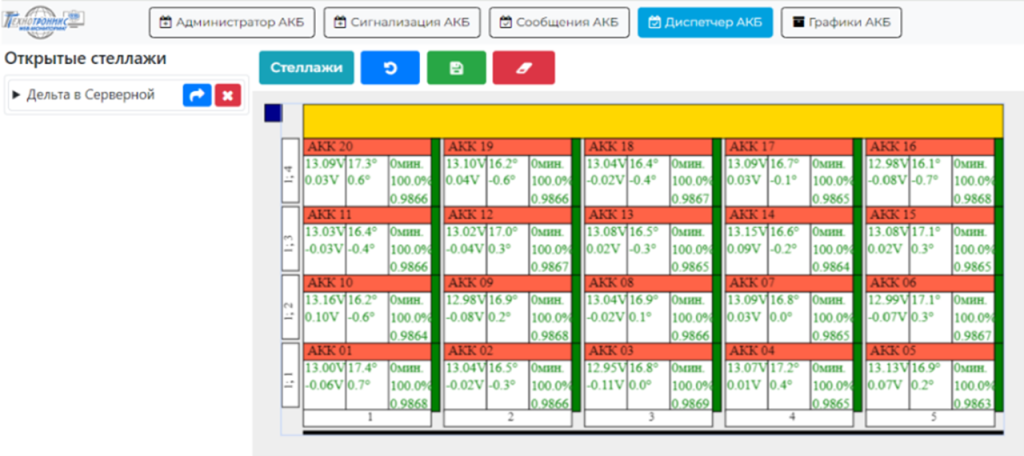1024x456 pixels.
Task: Click the red eraser clear button
Action: 523,68
